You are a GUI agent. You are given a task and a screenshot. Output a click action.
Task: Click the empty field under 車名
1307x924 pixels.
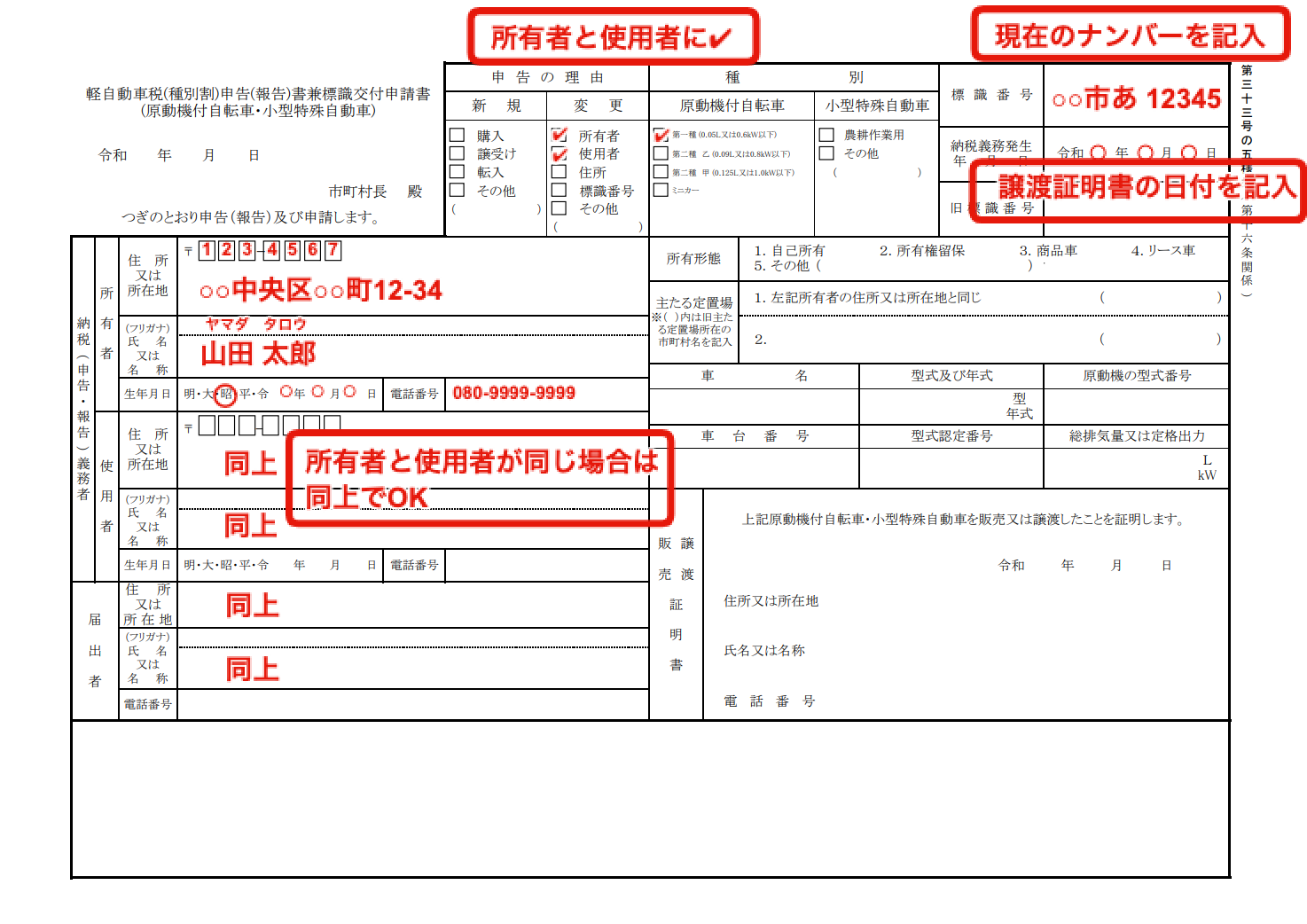[755, 406]
